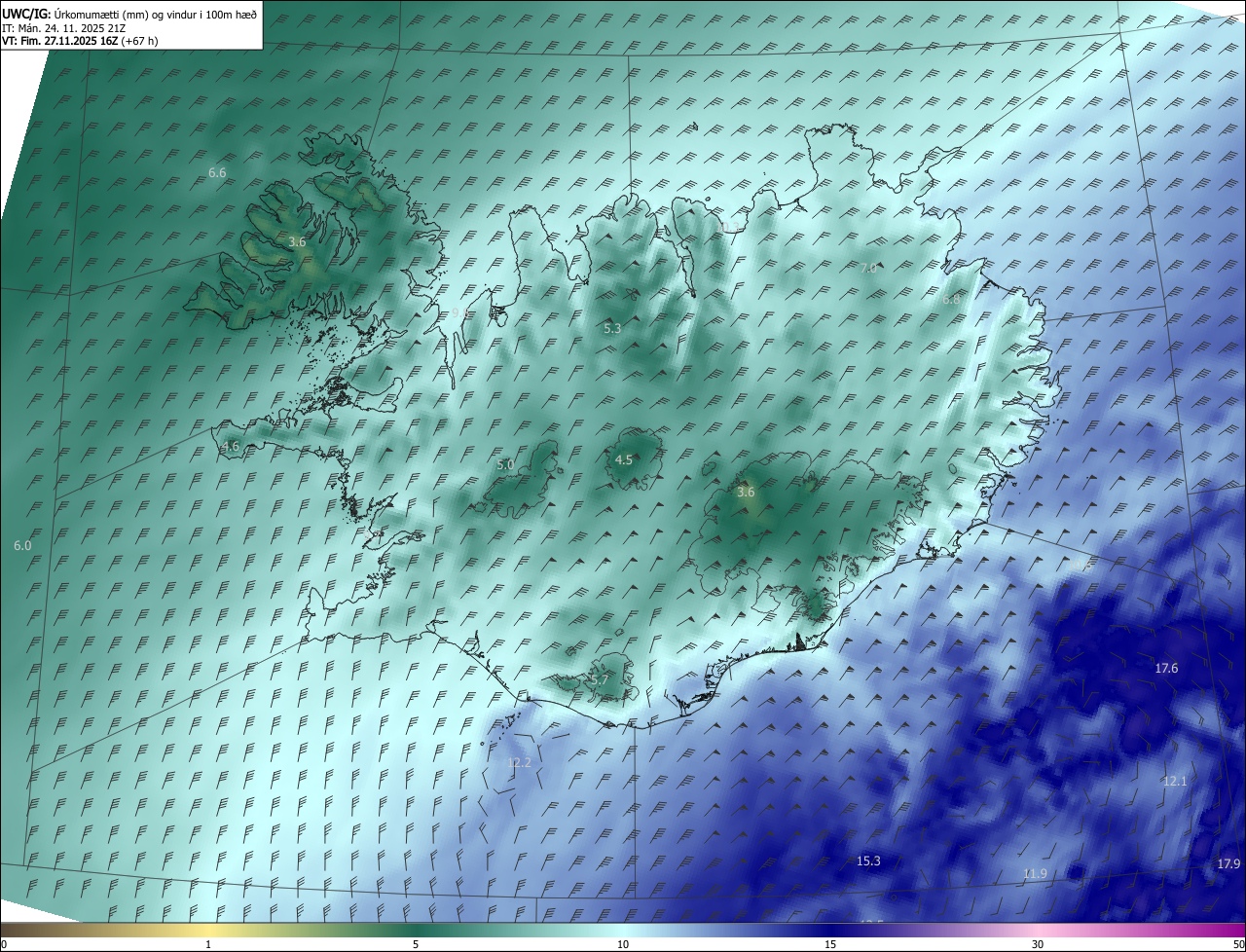
Task: Click the legend tick label '30'
Action: point(1038,944)
